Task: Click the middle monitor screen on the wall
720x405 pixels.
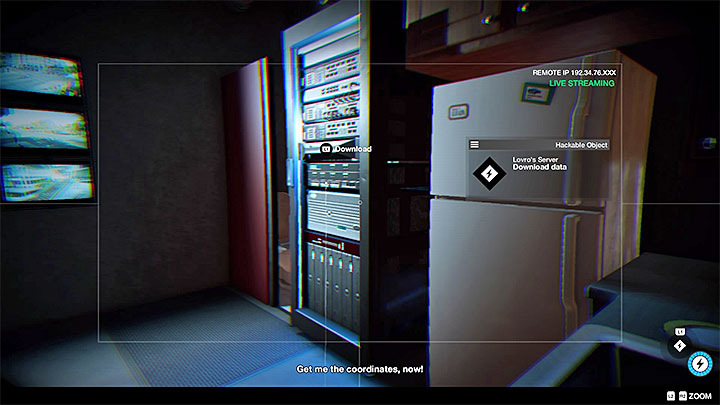Action: [46, 127]
